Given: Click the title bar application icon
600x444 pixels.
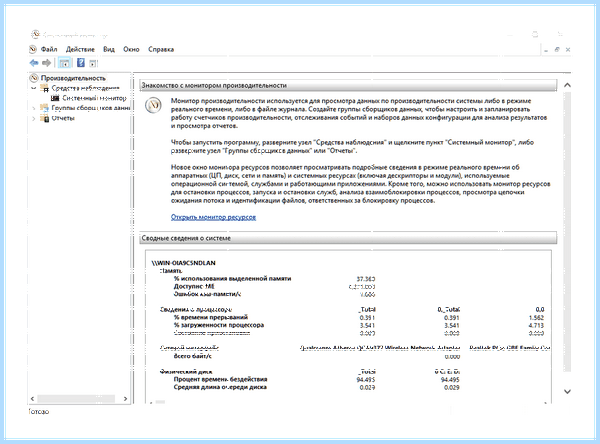Looking at the screenshot, I should coord(35,34).
